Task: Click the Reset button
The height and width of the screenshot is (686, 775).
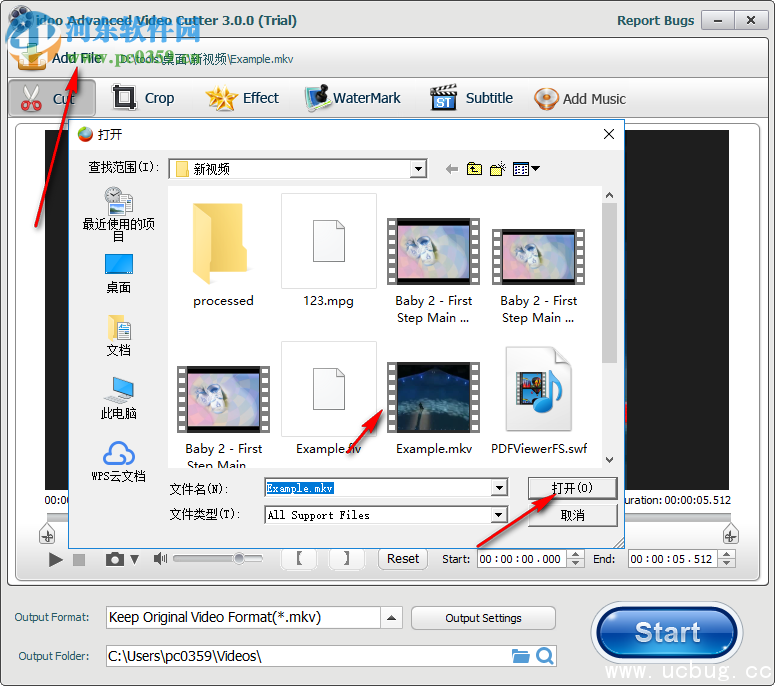Action: [403, 559]
